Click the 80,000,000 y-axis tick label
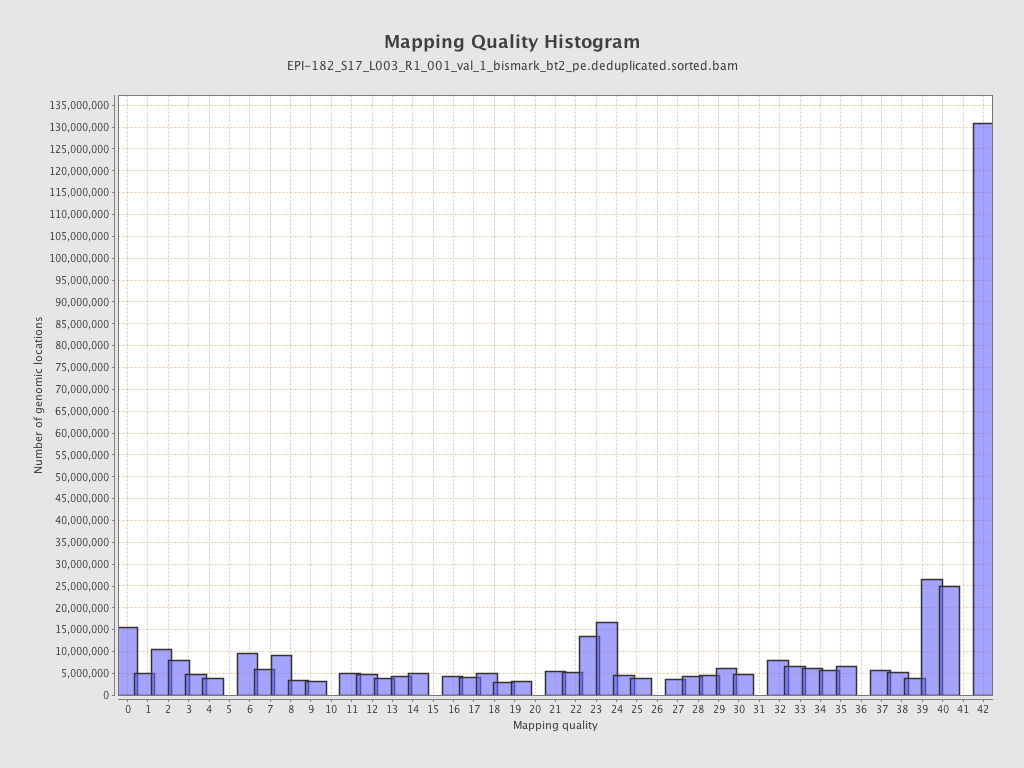This screenshot has width=1024, height=768. pos(82,345)
